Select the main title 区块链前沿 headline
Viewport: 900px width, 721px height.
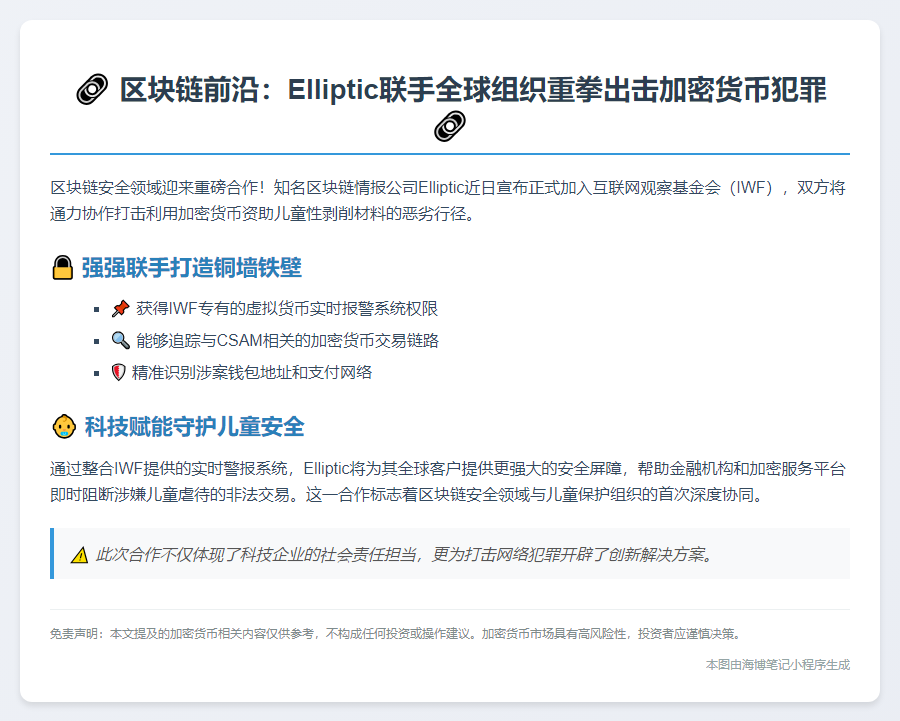pos(450,107)
